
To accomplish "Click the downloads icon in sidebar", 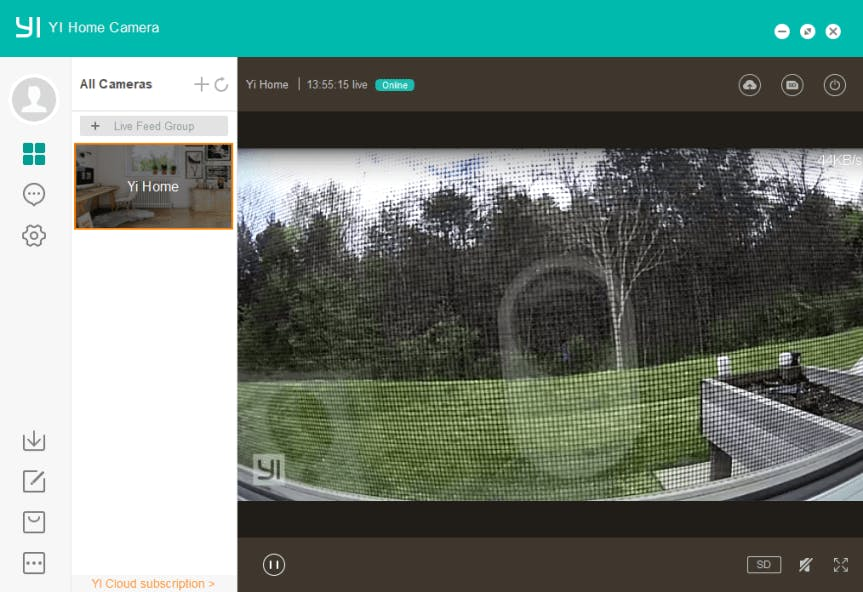I will coord(34,440).
